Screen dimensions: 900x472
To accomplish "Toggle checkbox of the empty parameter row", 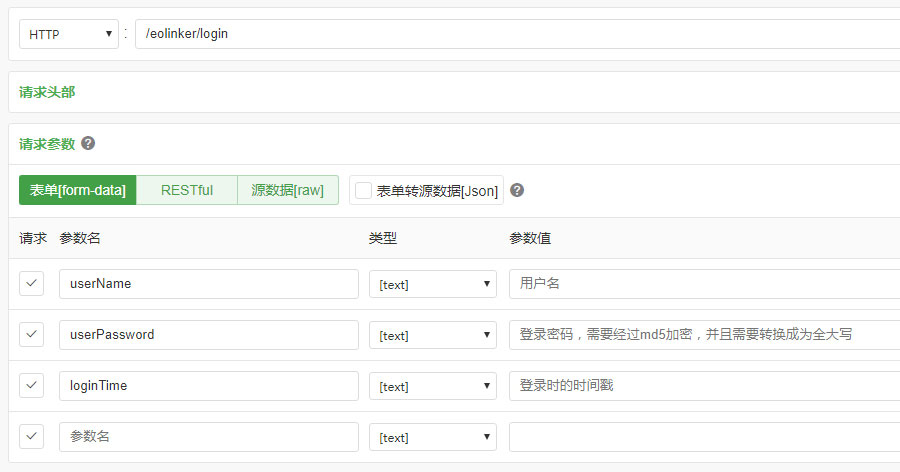I will point(32,437).
